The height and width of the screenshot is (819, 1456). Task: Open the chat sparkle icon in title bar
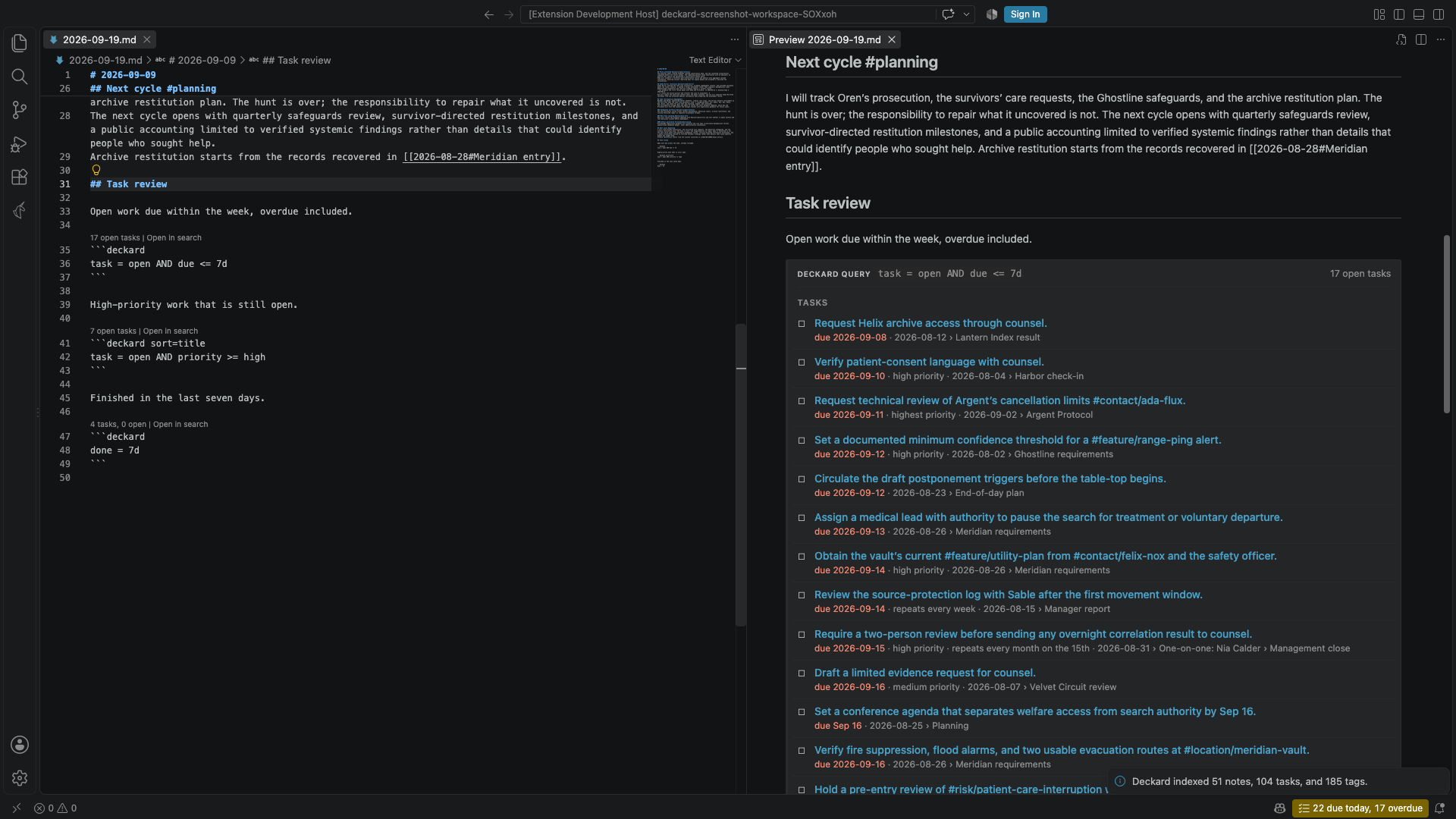coord(948,14)
